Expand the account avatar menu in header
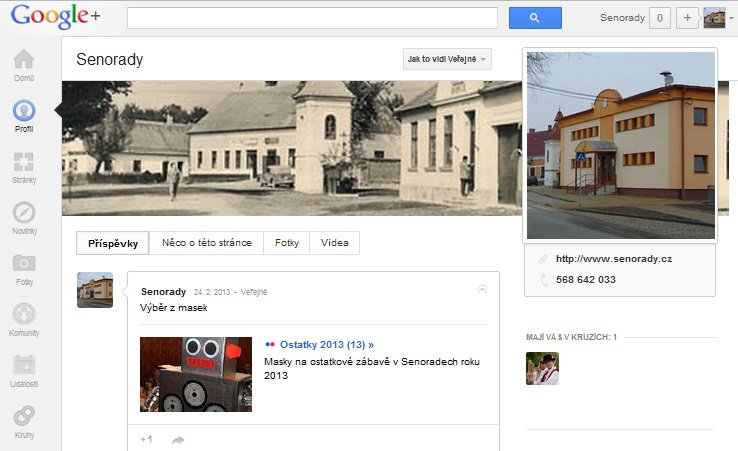Screen dimensions: 738x451 [719, 18]
